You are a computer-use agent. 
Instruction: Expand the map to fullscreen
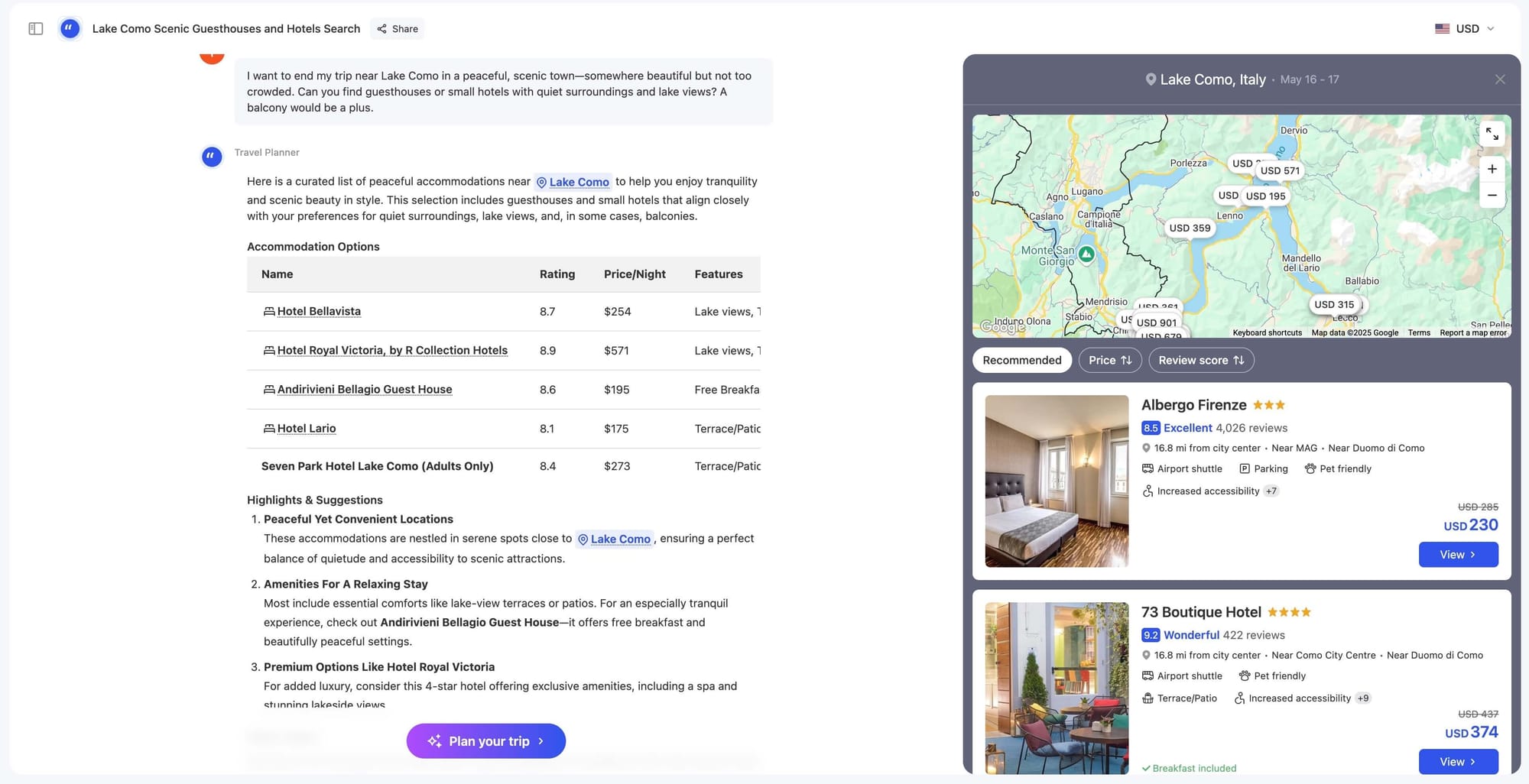[x=1492, y=134]
